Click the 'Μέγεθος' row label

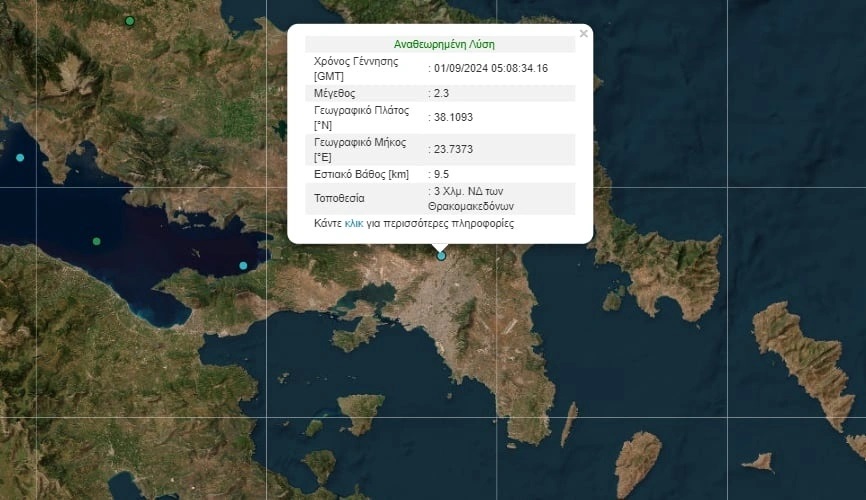point(335,93)
